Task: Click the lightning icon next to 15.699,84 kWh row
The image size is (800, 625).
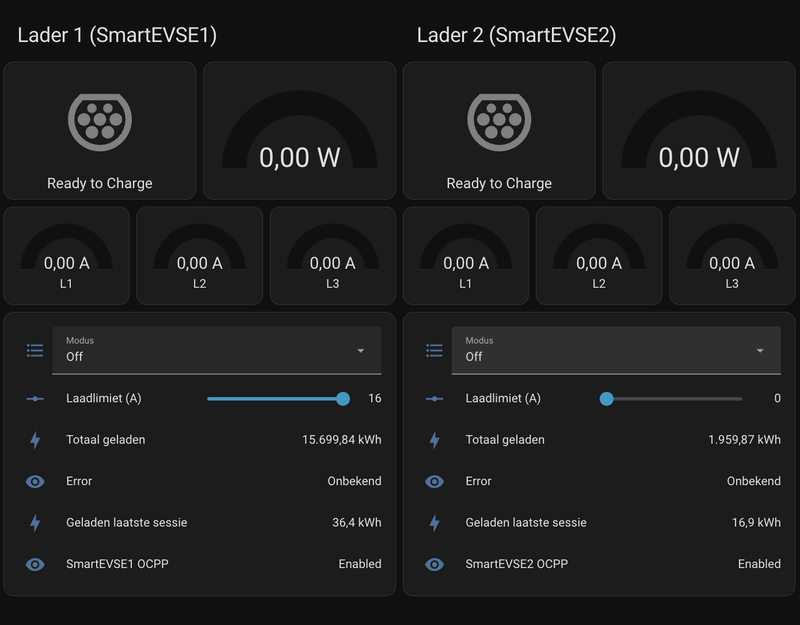Action: click(x=35, y=440)
